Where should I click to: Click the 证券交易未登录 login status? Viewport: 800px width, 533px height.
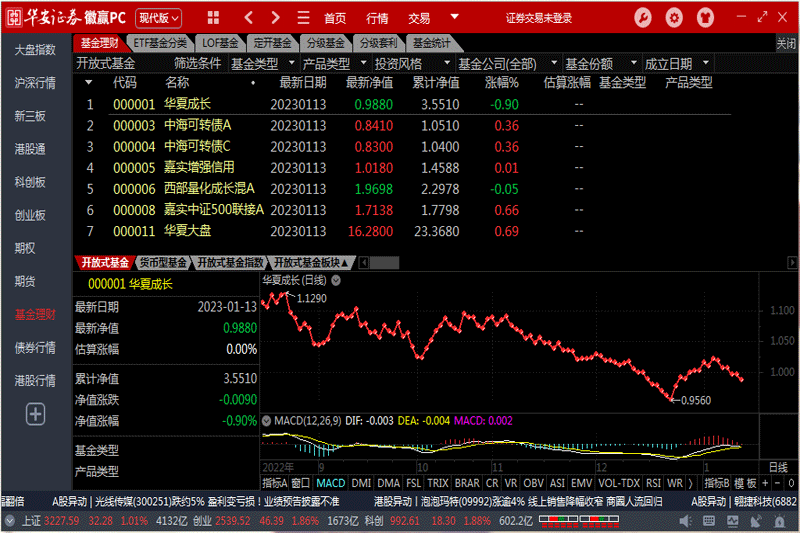tap(539, 18)
